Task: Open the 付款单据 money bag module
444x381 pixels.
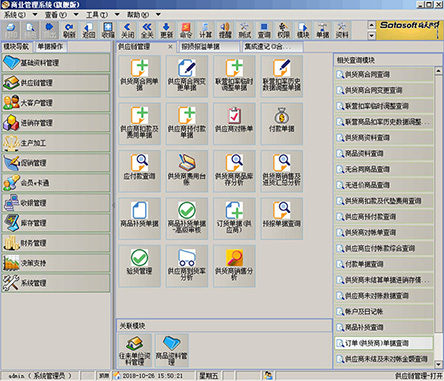Action: 282,124
